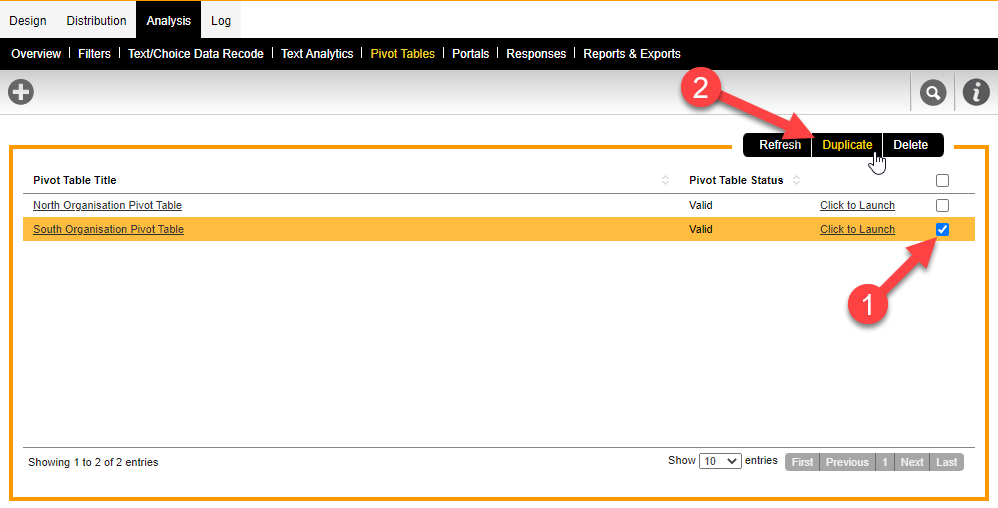Click Pivot Table Title column header
This screenshot has width=998, height=508.
(74, 180)
